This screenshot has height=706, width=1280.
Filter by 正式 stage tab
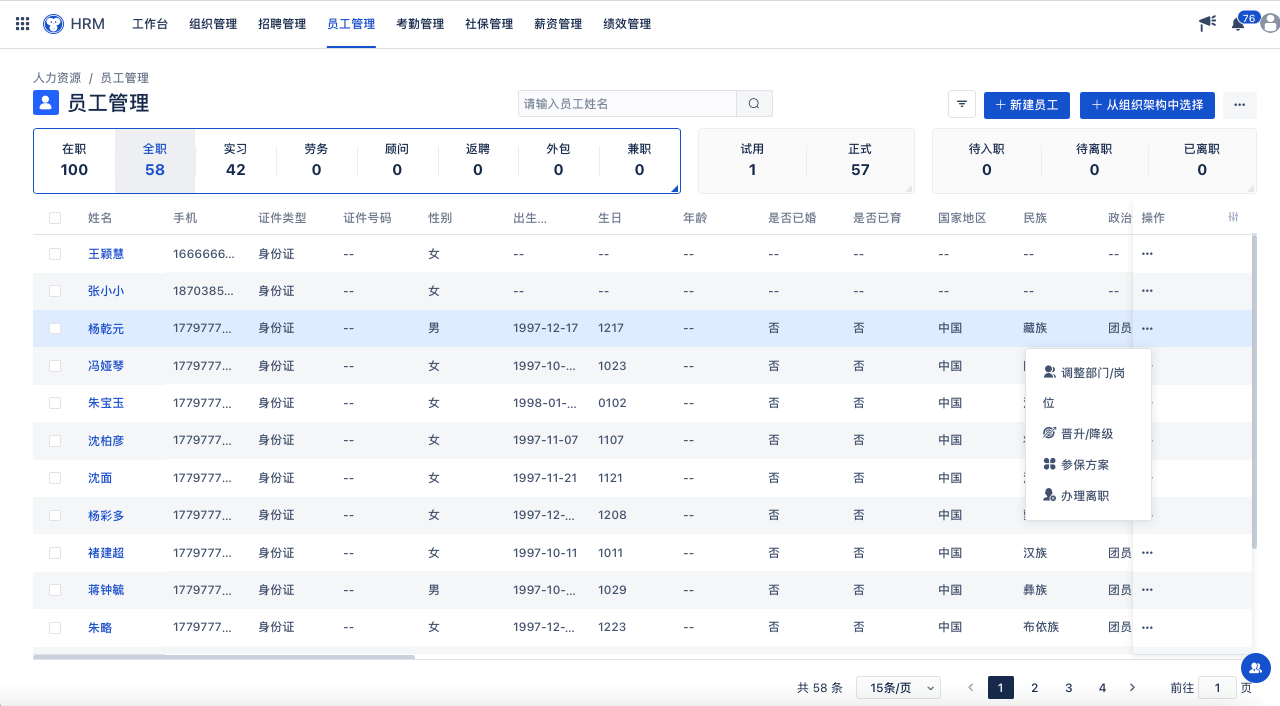tap(860, 160)
